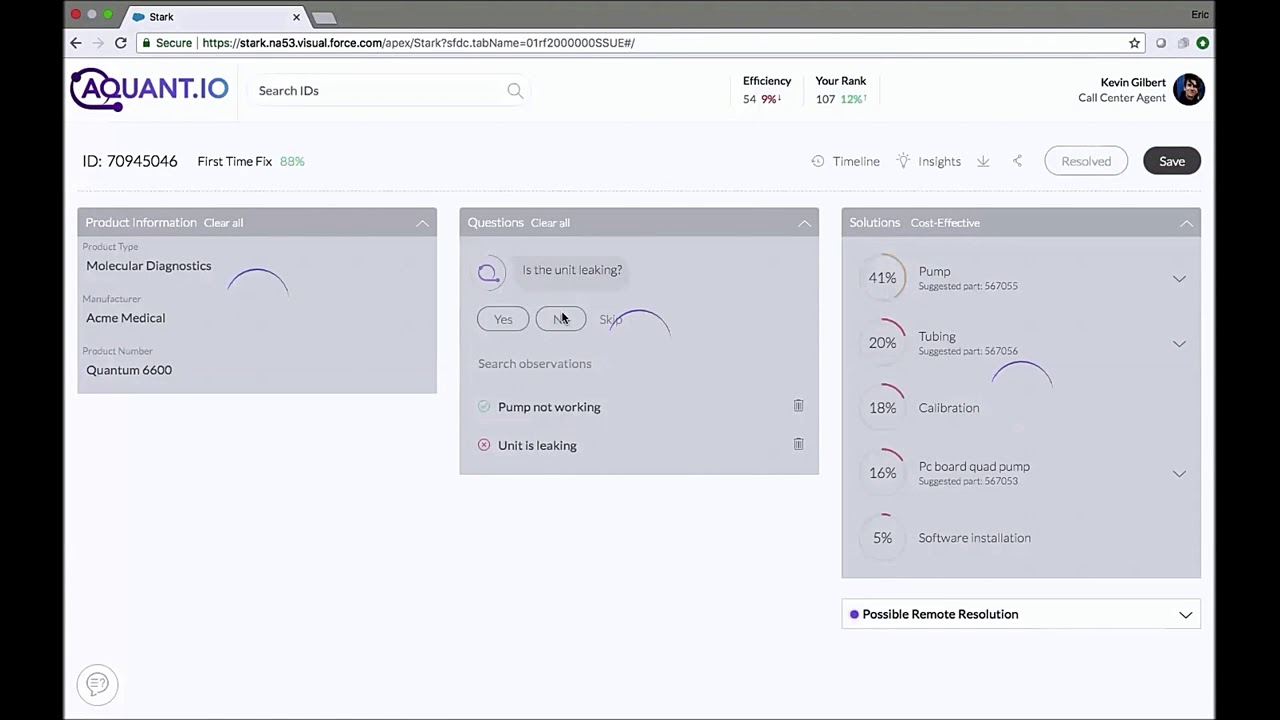Click the question loop icon beside 'Is the unit leaking?'

[488, 272]
